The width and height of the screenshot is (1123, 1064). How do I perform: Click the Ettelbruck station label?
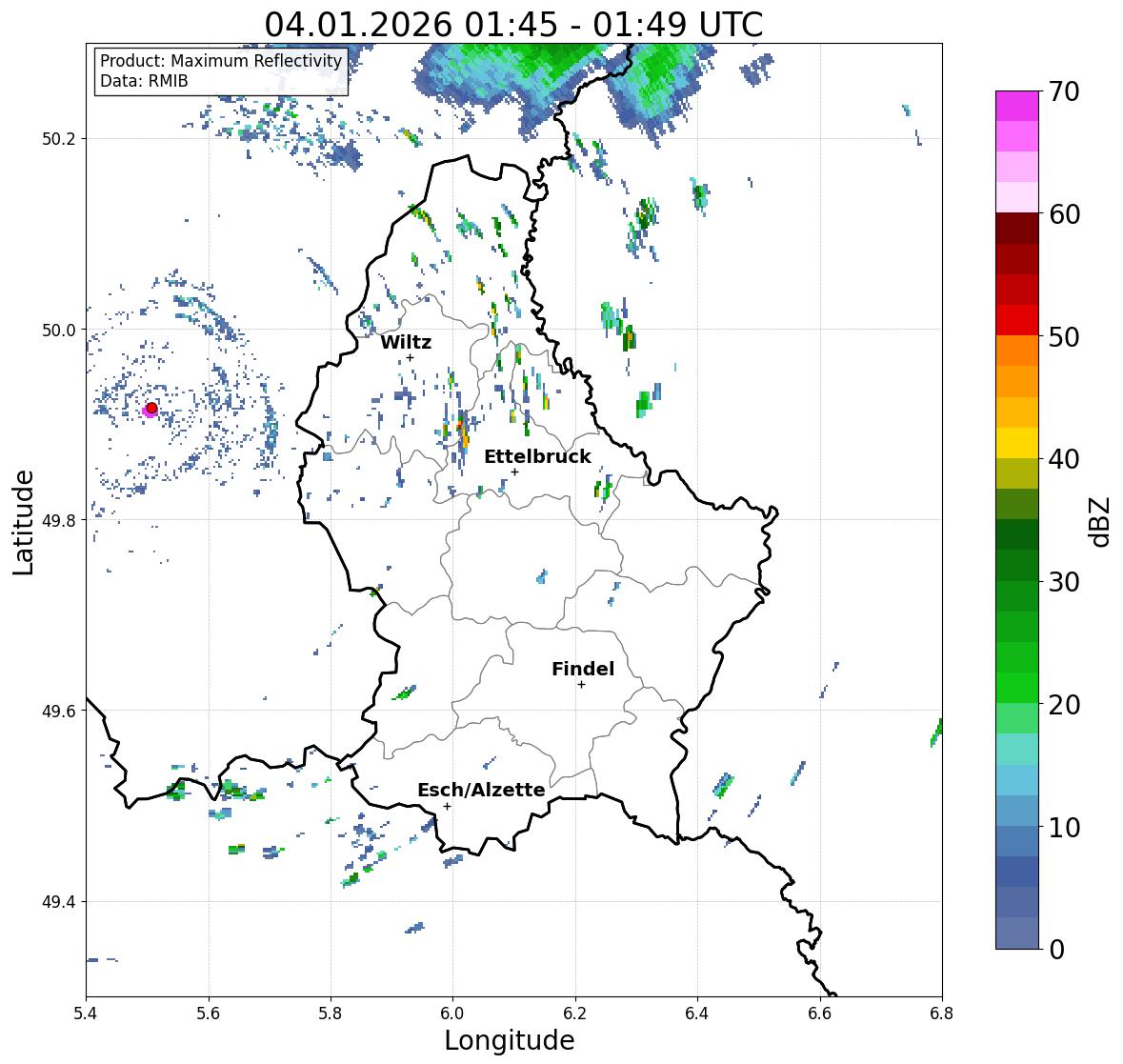(x=537, y=457)
